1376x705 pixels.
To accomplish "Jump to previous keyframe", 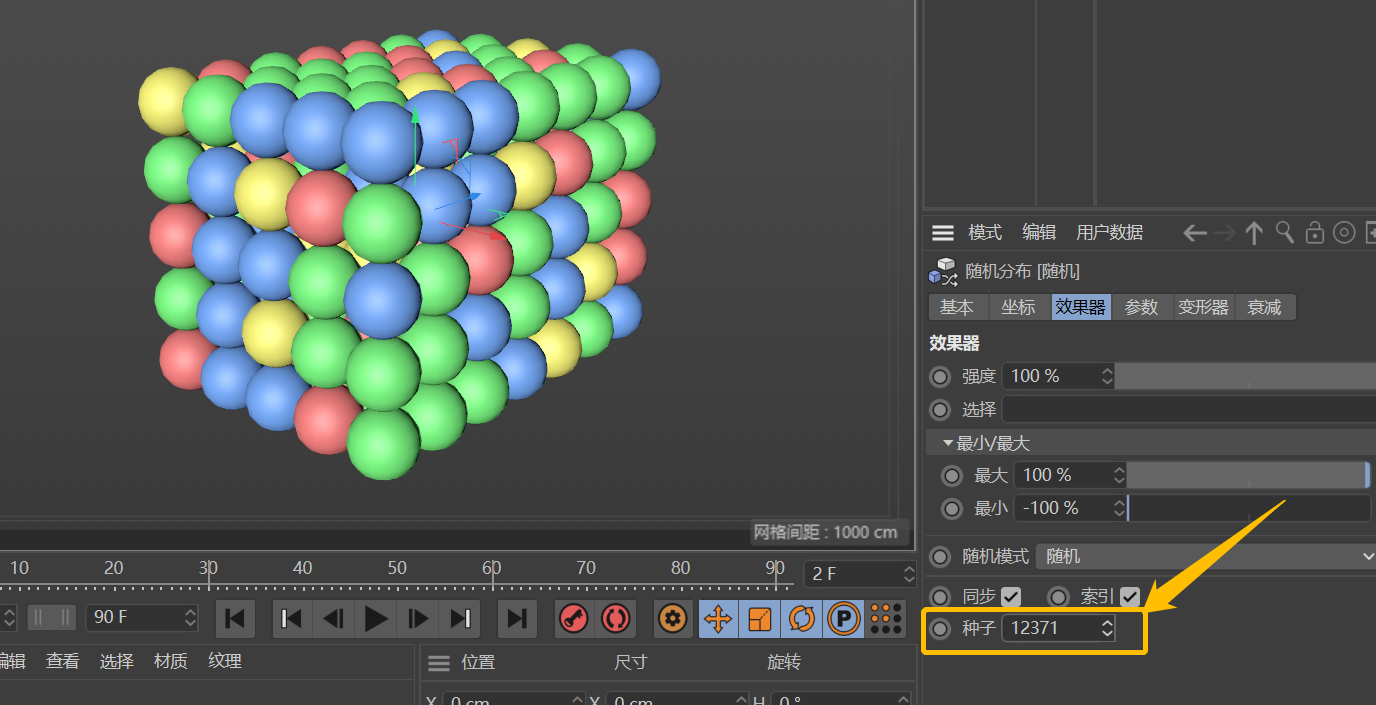I will coord(292,618).
